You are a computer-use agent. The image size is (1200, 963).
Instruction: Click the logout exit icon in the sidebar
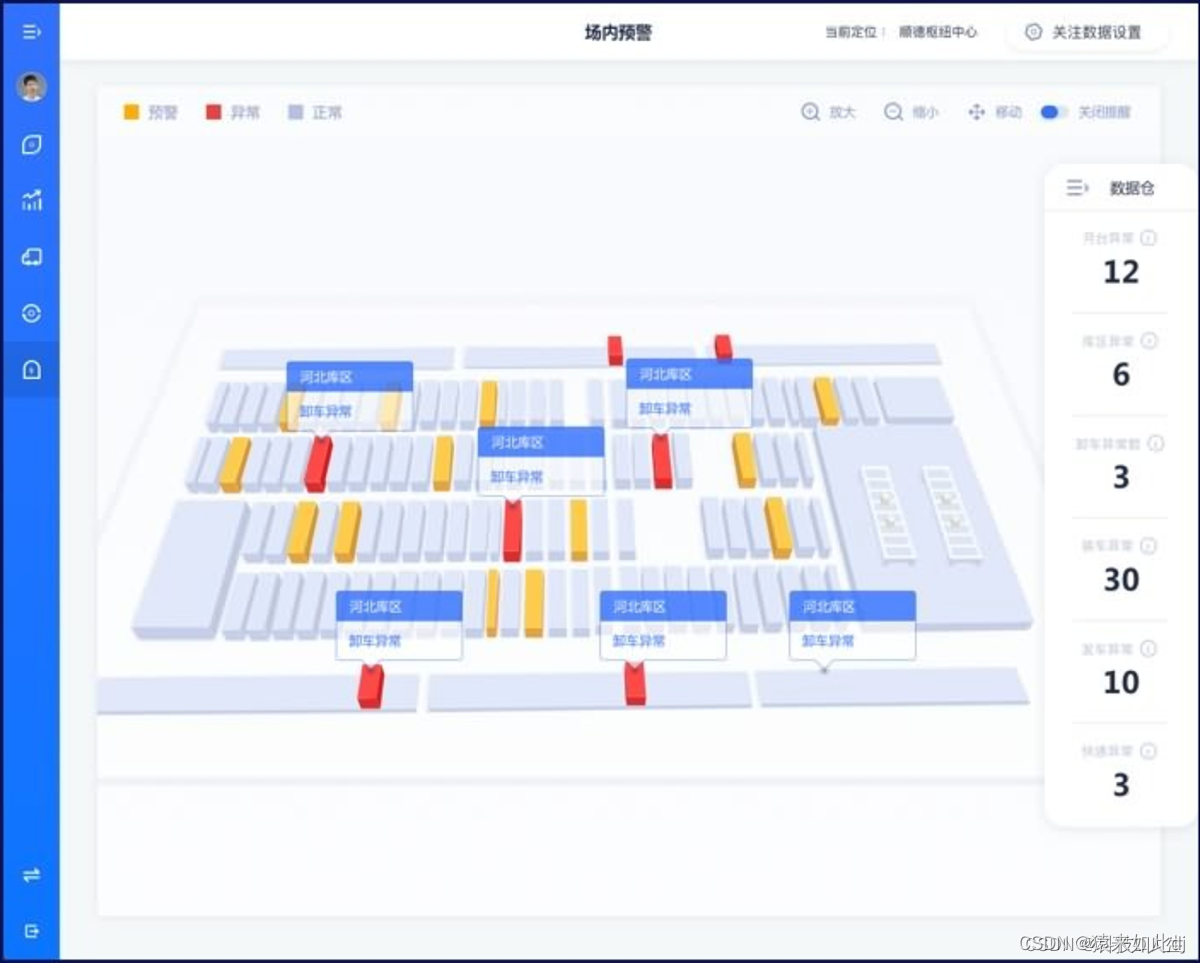tap(31, 931)
